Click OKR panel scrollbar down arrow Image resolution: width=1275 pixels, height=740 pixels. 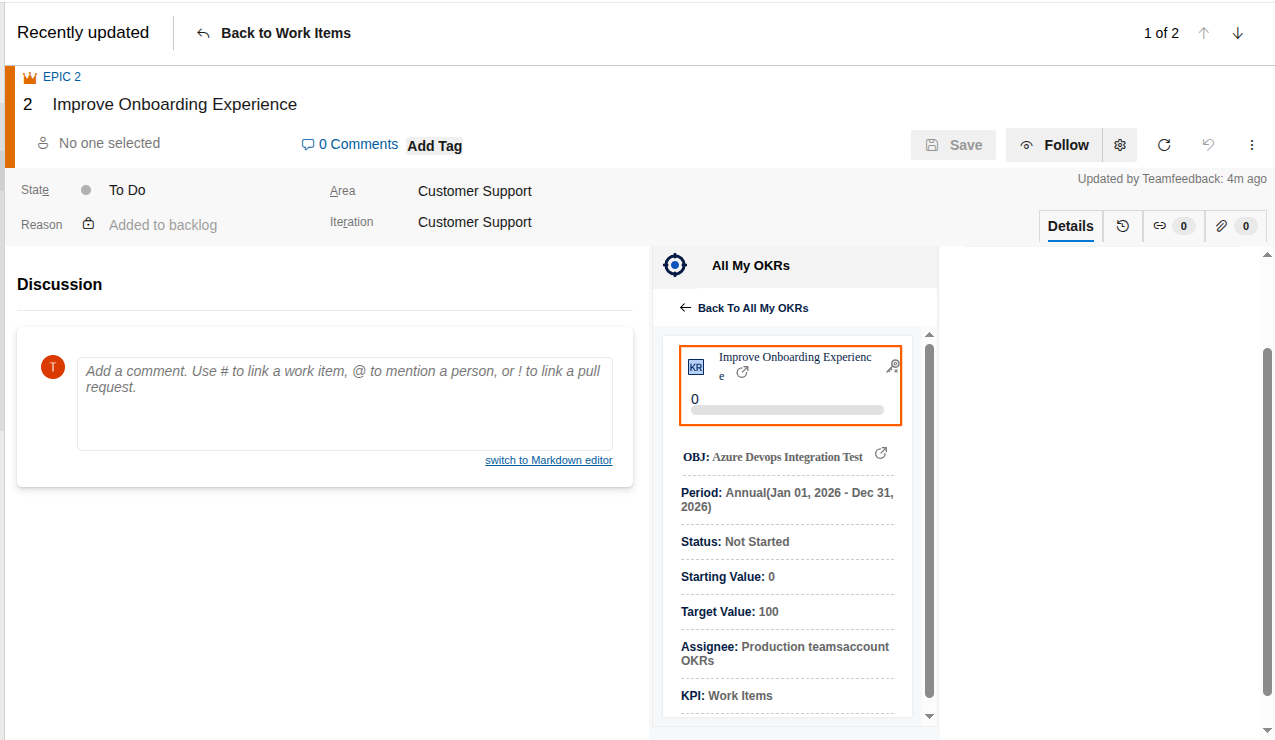[929, 716]
